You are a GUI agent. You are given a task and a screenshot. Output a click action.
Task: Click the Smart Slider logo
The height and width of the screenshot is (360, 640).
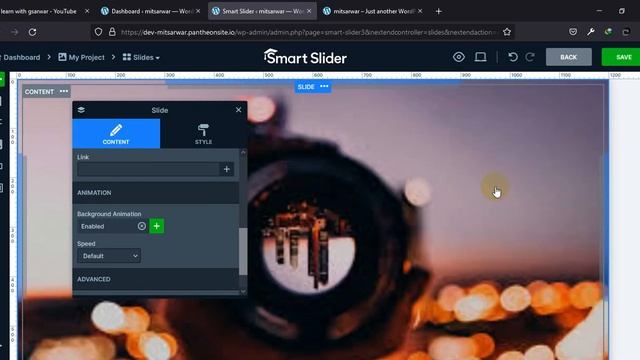tap(305, 57)
